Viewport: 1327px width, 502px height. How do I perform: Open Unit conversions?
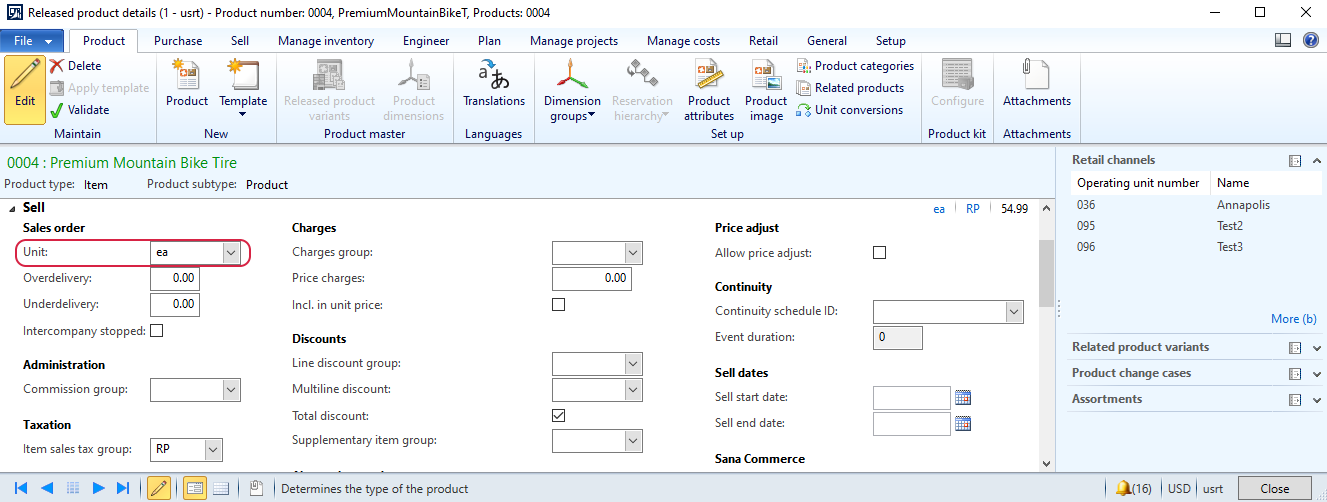tap(849, 110)
